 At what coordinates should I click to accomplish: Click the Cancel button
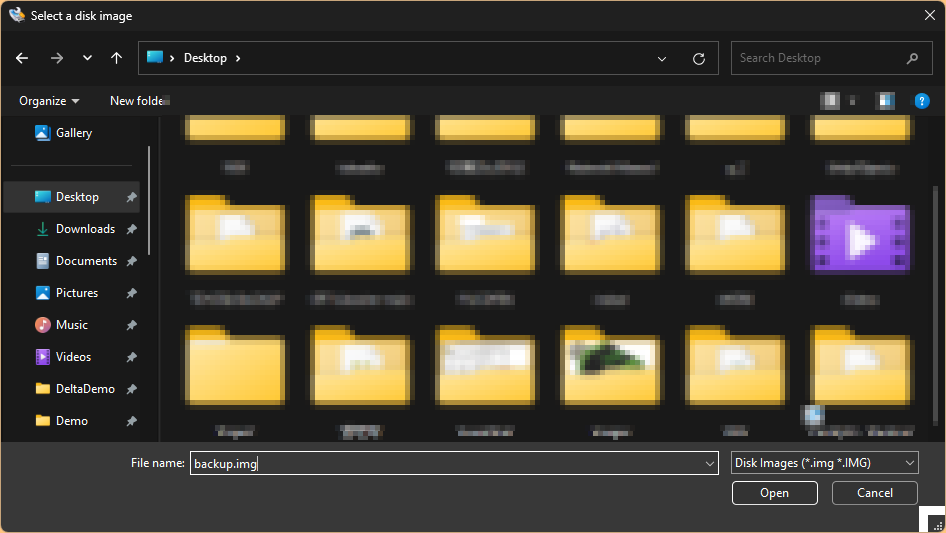[x=875, y=493]
